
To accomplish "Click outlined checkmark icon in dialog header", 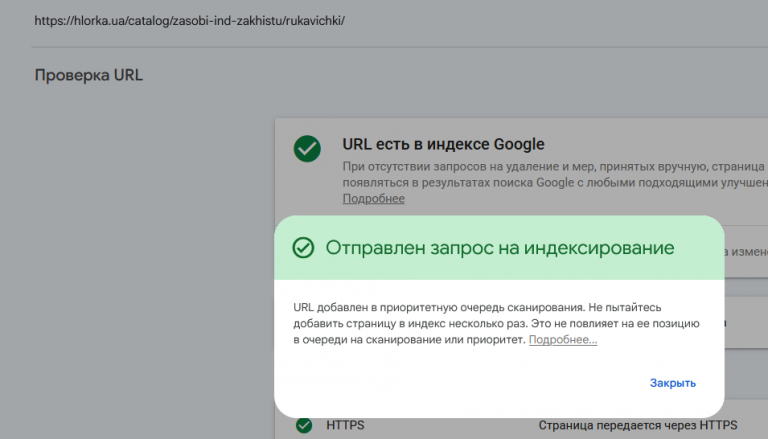I will pos(303,247).
